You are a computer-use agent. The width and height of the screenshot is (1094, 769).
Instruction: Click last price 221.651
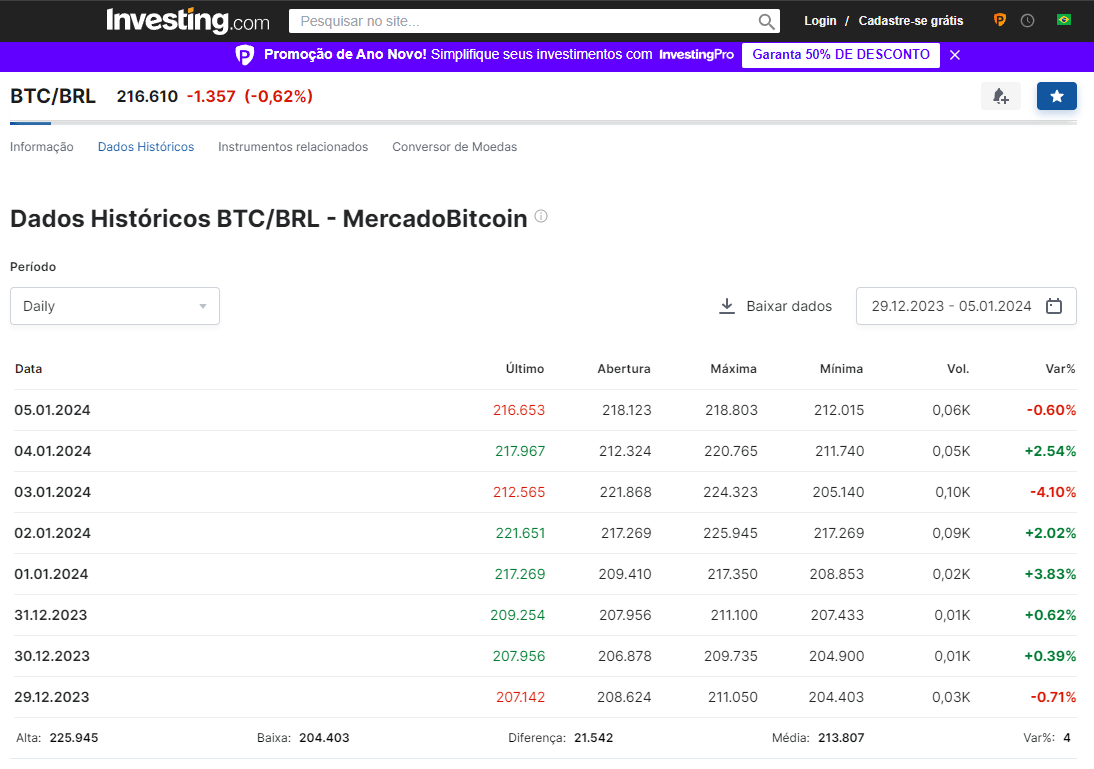tap(520, 533)
